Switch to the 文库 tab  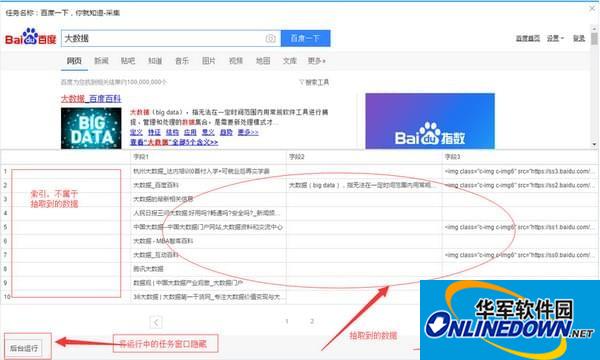pos(290,60)
